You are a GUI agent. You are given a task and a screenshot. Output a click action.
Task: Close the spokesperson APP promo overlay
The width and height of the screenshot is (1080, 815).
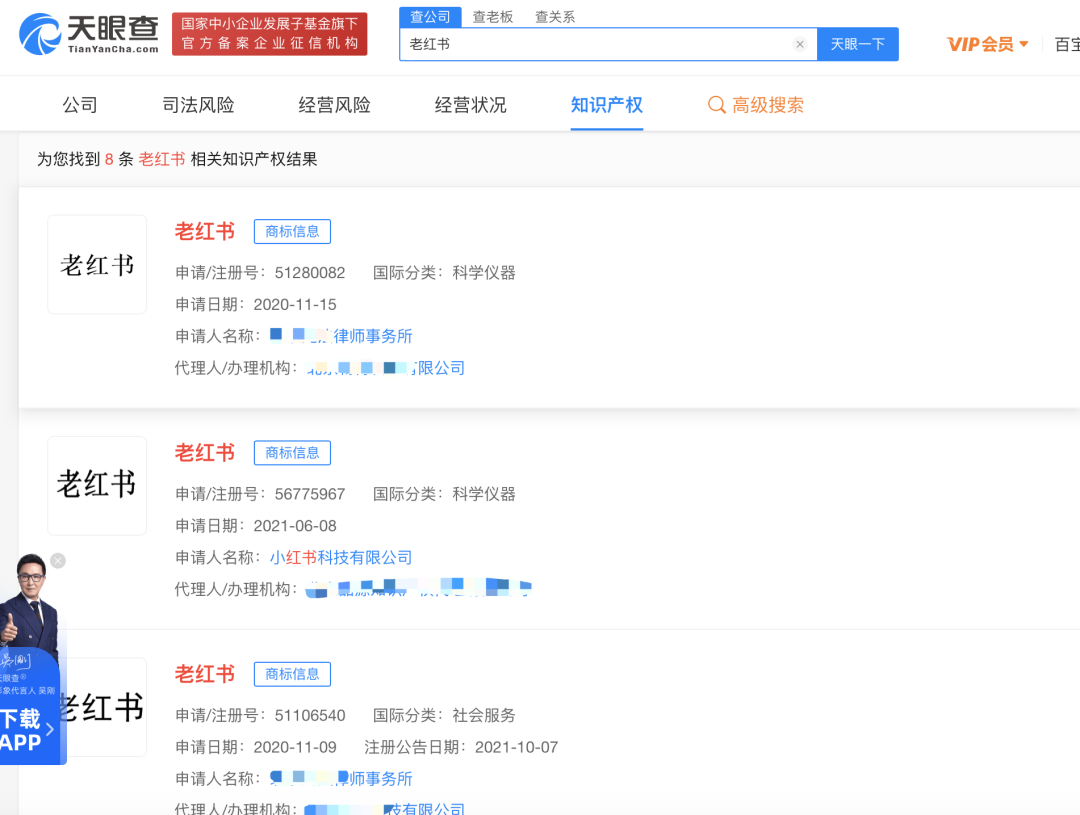point(58,561)
